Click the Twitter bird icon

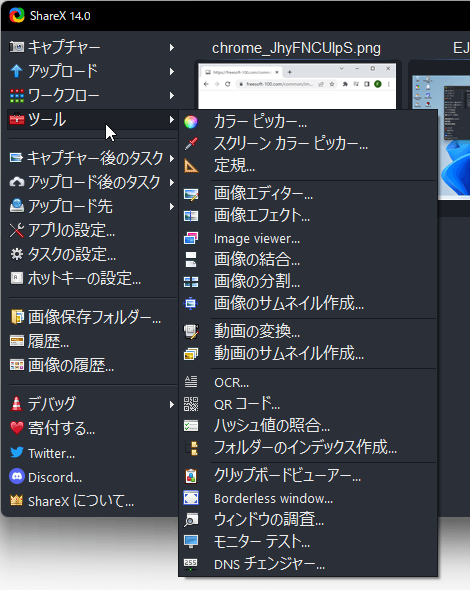click(17, 452)
